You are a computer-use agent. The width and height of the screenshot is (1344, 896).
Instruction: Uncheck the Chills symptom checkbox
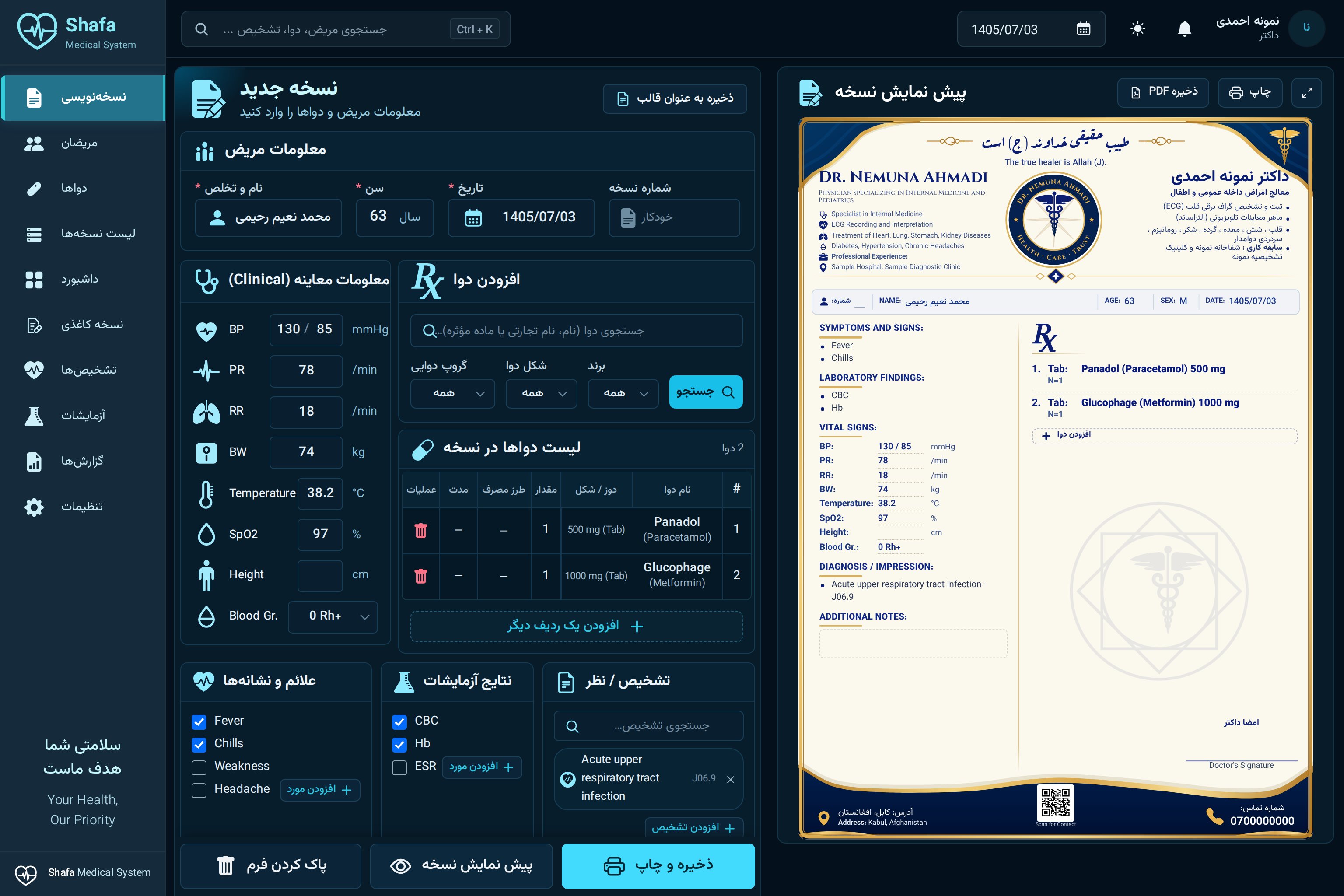click(x=199, y=745)
